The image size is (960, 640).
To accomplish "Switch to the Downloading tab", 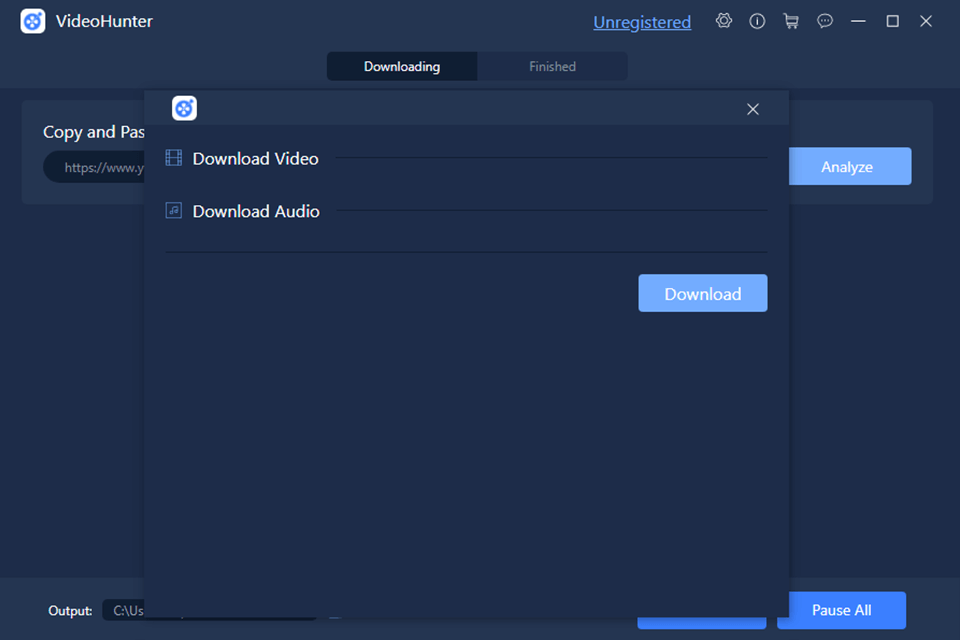I will (402, 66).
